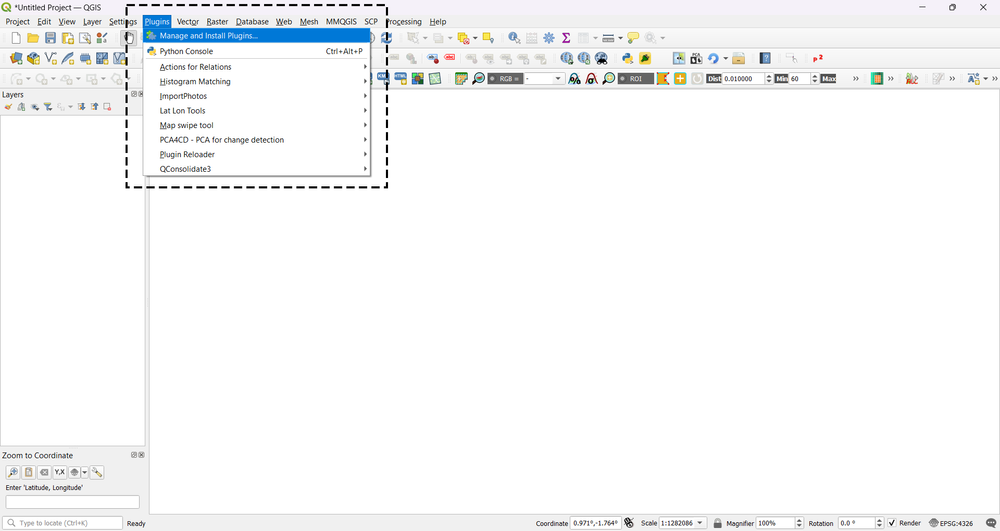The height and width of the screenshot is (531, 1000).
Task: Open Data Source Manager icon
Action: coord(16,59)
